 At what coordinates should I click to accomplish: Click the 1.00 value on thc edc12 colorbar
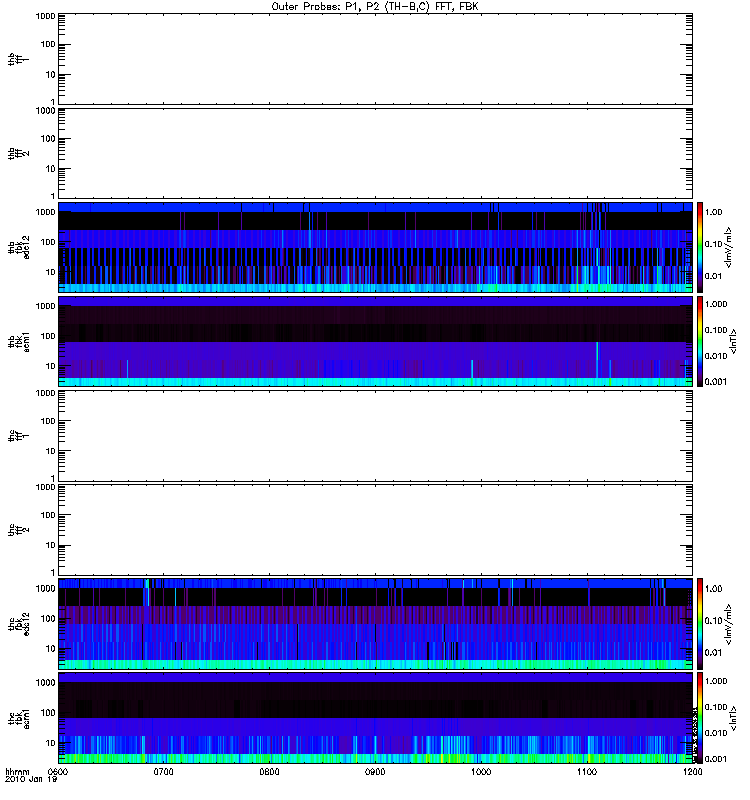[713, 589]
